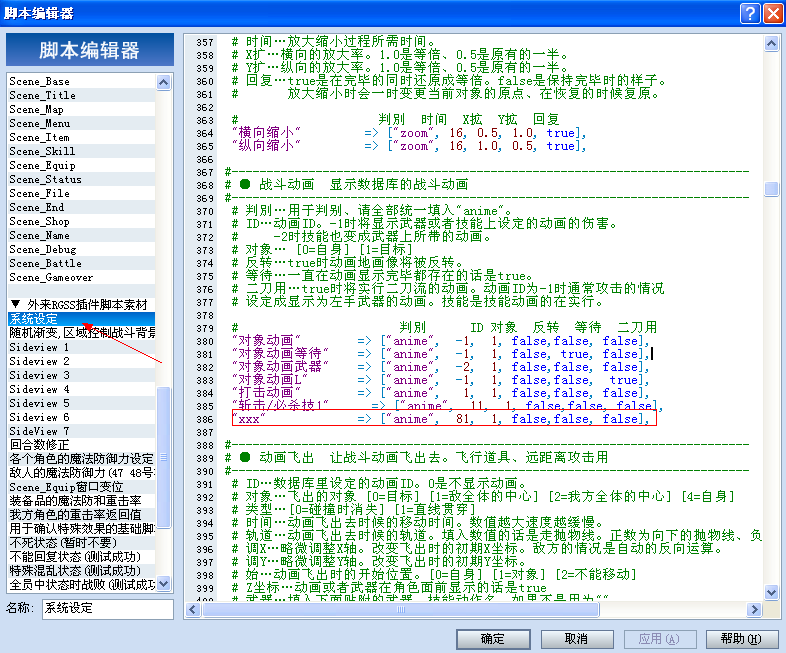This screenshot has width=786, height=653.
Task: Select Scene_Equip窗口变位 script
Action: pyautogui.click(x=82, y=487)
